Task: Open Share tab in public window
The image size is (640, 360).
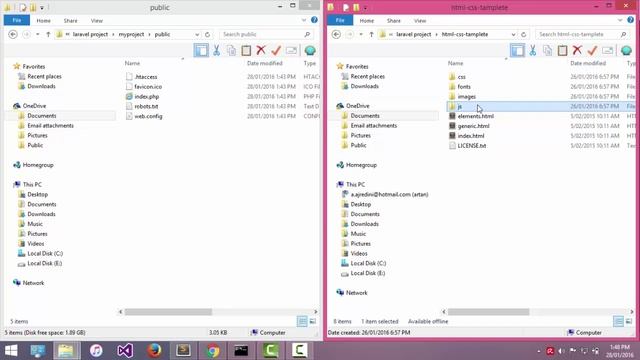Action: coord(70,20)
